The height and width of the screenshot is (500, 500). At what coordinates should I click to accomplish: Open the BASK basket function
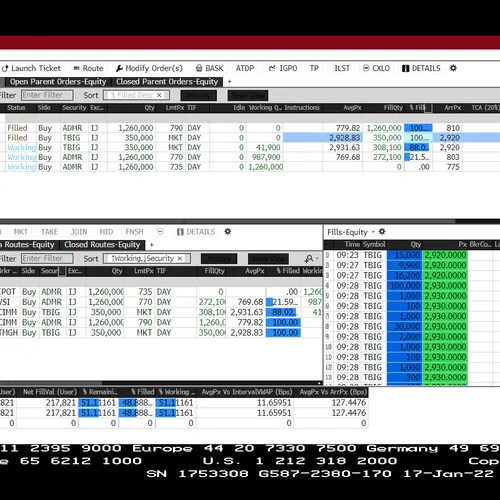[210, 68]
